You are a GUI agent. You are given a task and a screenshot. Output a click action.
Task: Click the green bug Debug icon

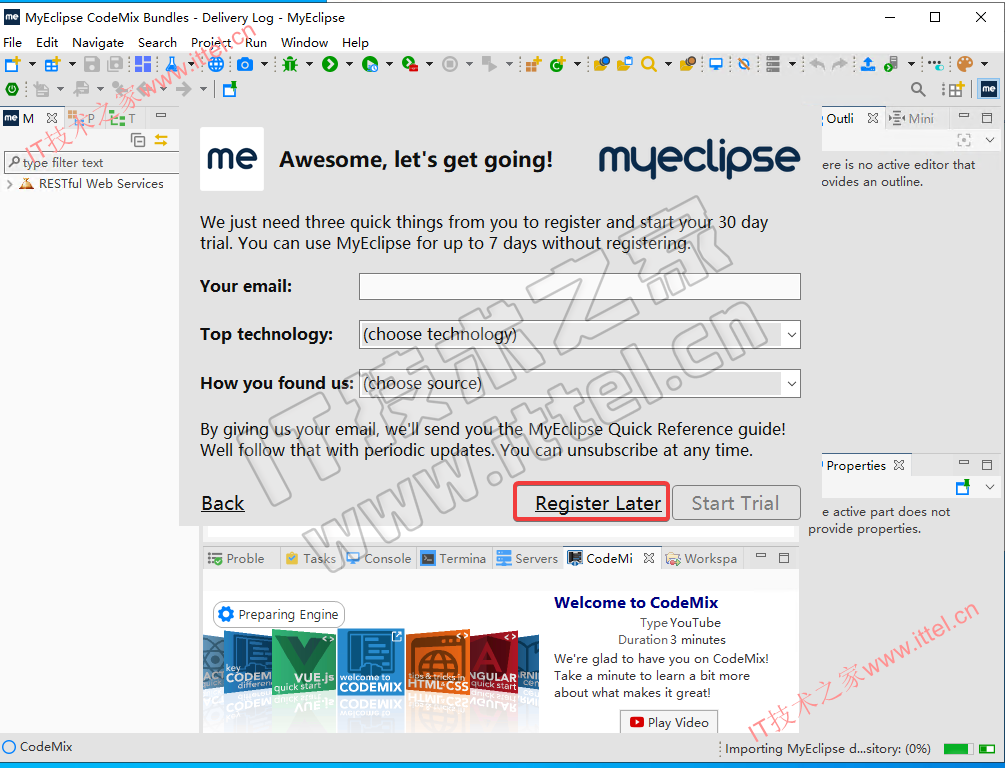coord(290,64)
